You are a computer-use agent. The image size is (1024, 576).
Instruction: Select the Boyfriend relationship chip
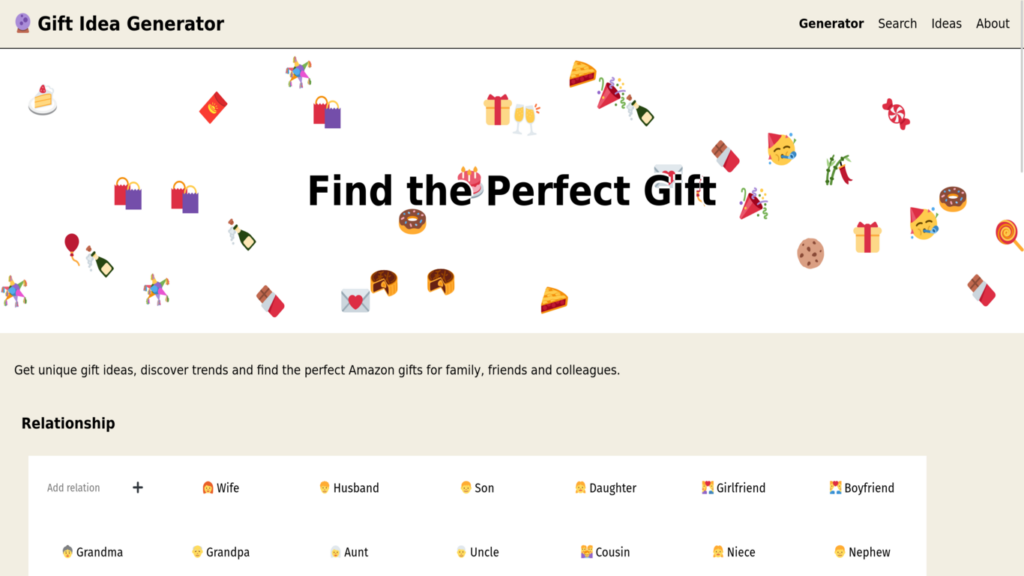click(862, 488)
